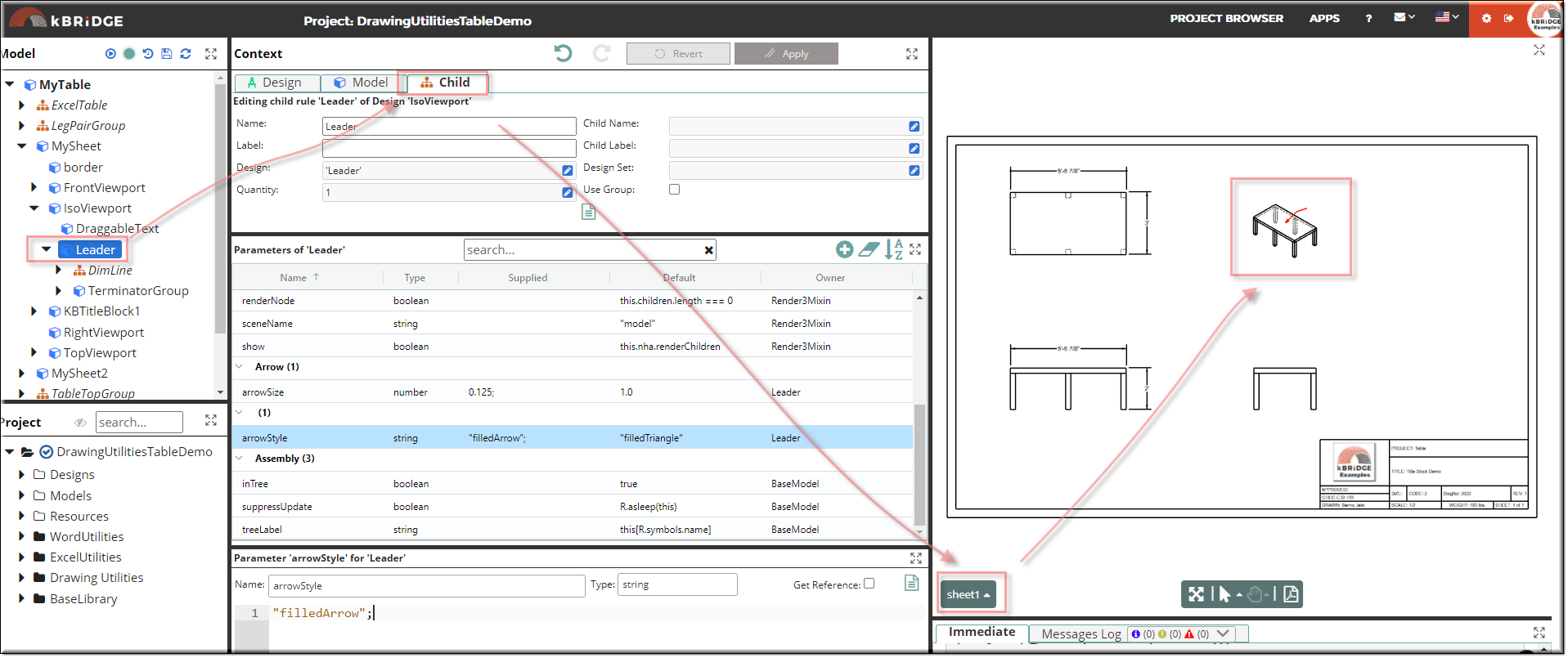Add a new parameter with plus icon
The width and height of the screenshot is (1568, 658).
tap(845, 250)
